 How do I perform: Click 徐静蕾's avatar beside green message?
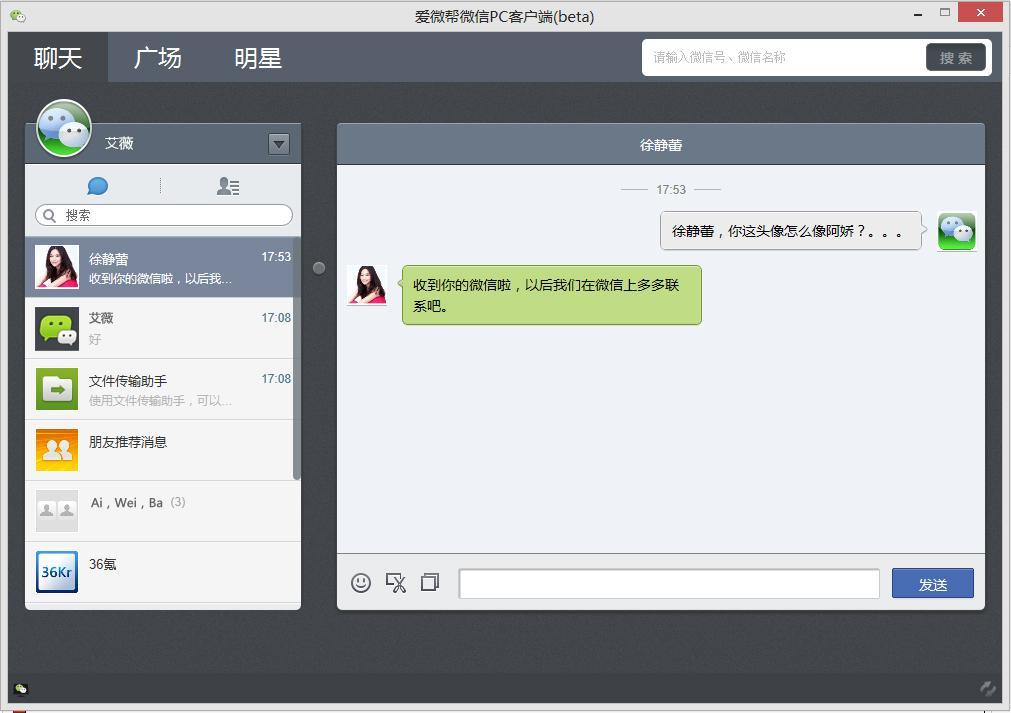[x=367, y=284]
